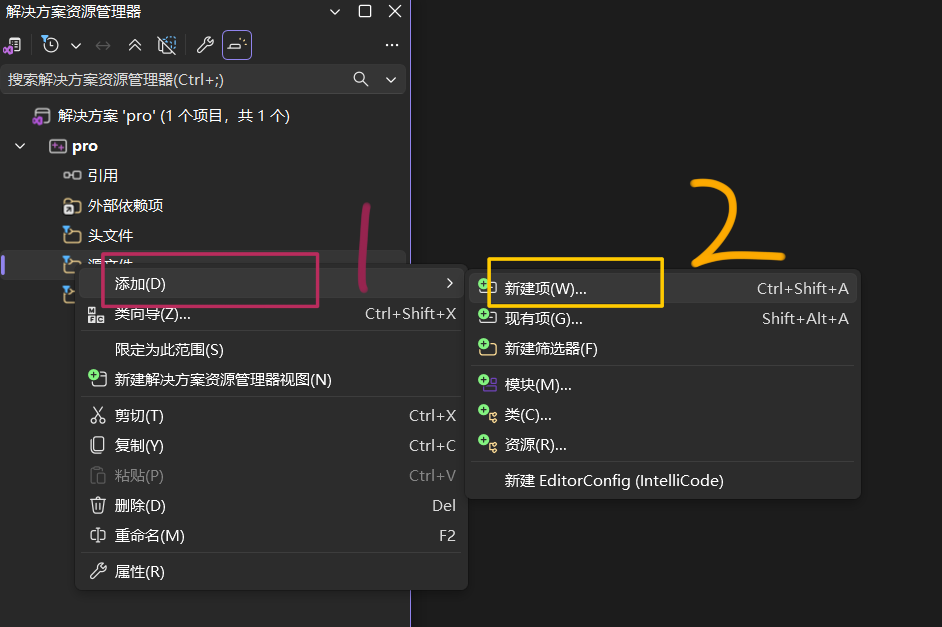Open the Solution Explorer window position dropdown
The width and height of the screenshot is (942, 627).
coord(335,11)
